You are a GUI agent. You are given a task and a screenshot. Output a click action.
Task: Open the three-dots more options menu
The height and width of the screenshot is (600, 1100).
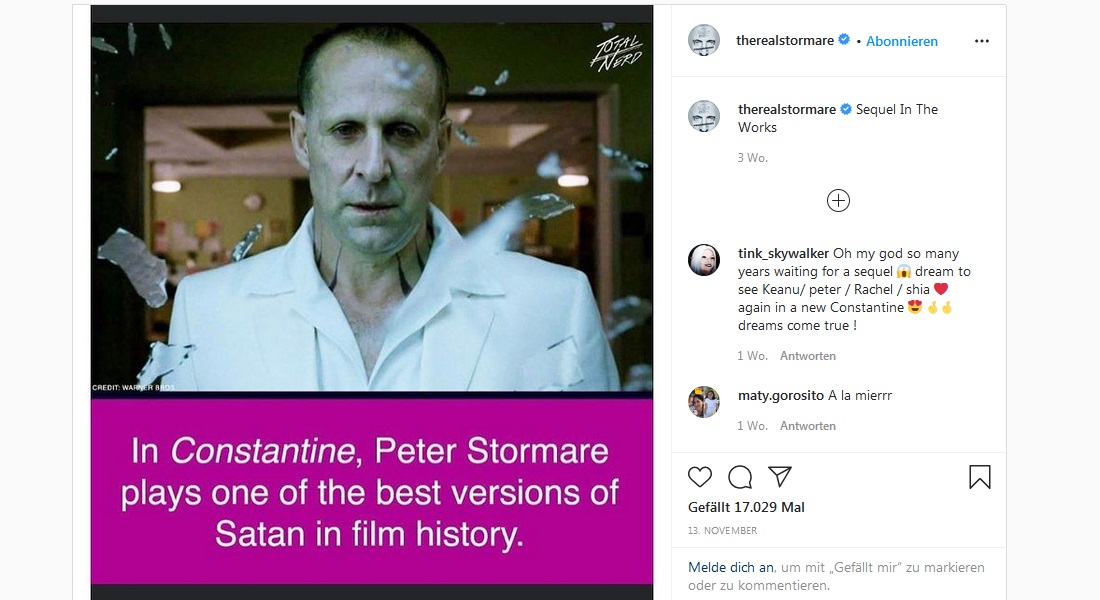point(981,41)
